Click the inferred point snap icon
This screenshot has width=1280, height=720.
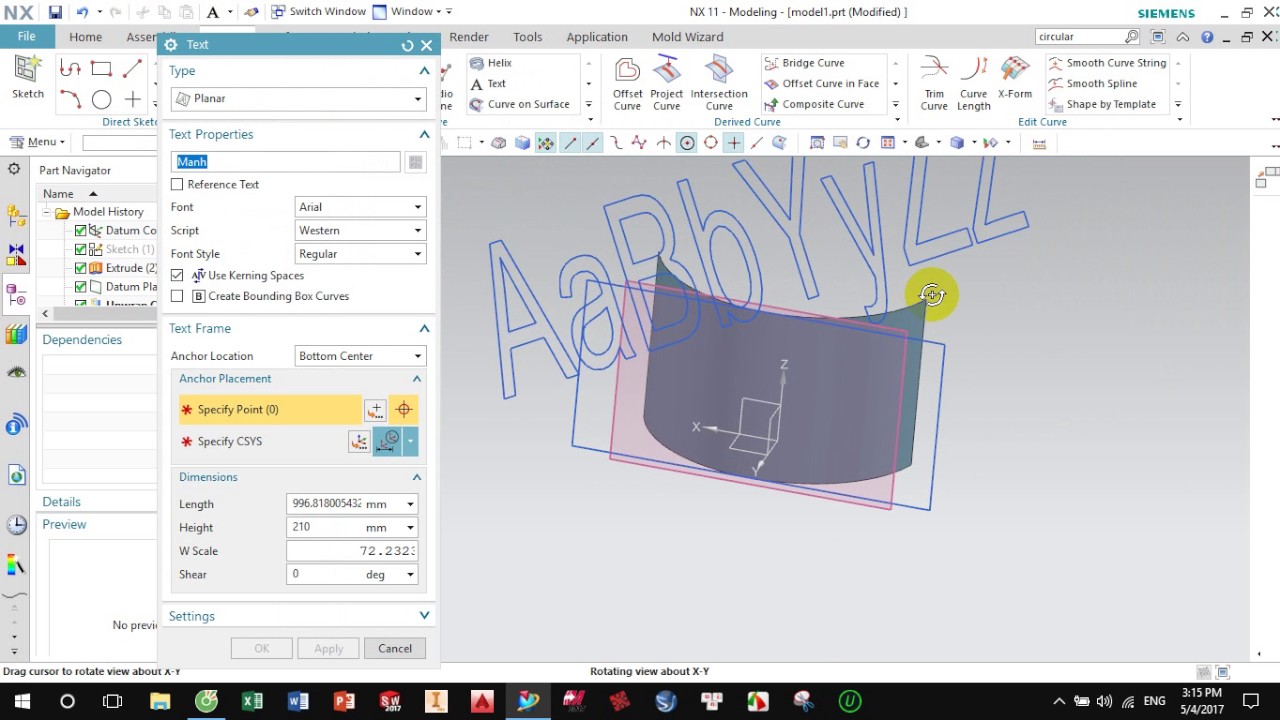click(x=404, y=410)
